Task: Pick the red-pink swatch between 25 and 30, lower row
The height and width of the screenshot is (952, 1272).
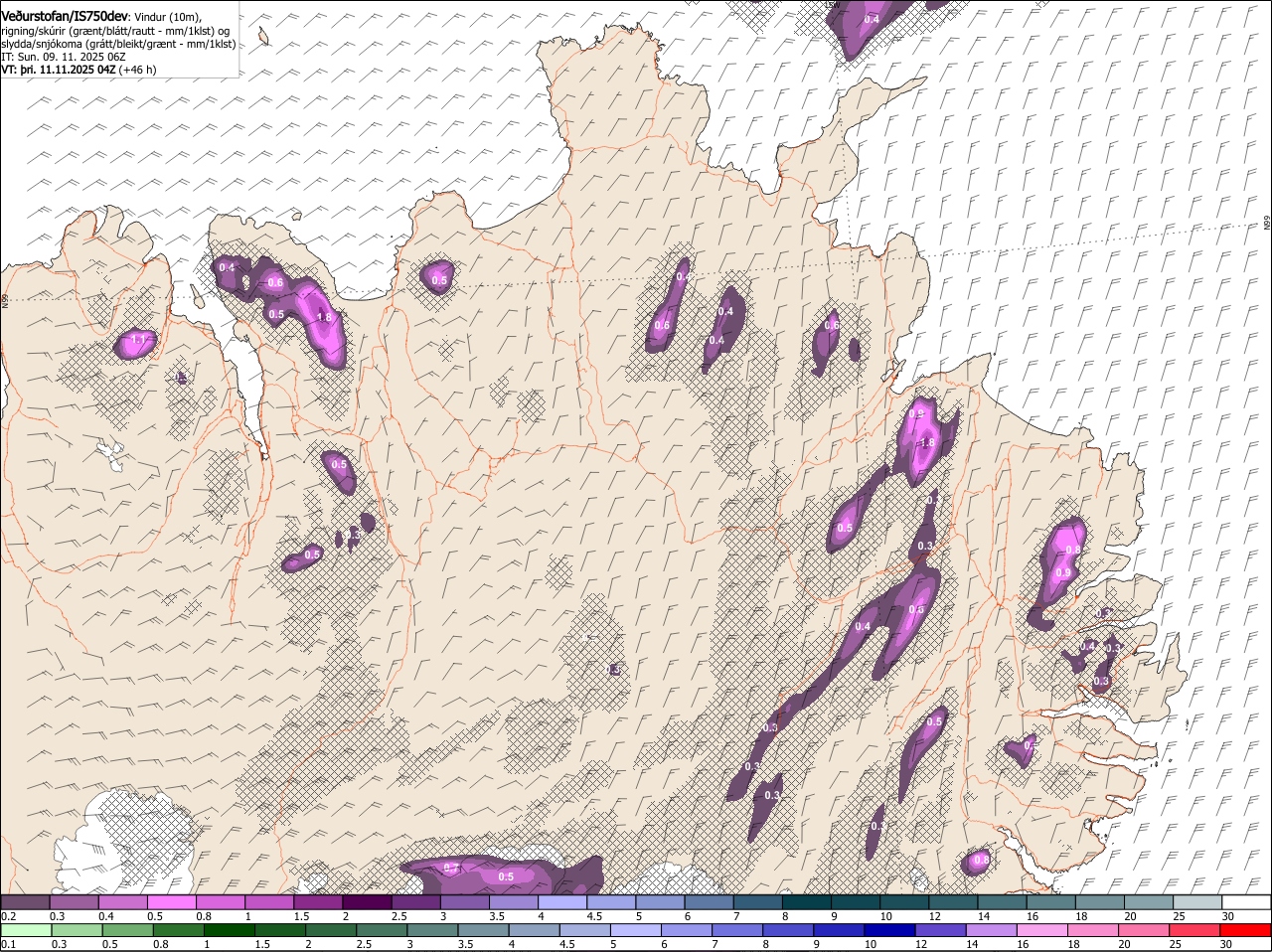Action: (1193, 931)
